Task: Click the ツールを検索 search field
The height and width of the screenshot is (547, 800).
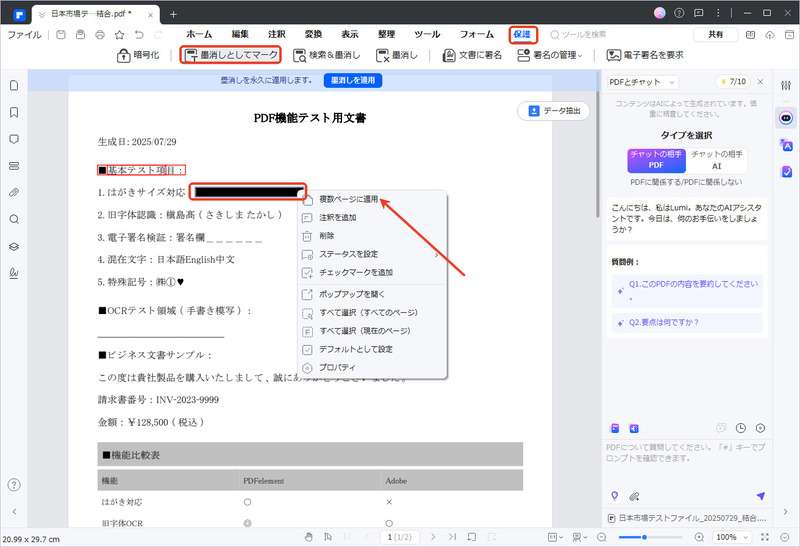Action: click(x=578, y=34)
